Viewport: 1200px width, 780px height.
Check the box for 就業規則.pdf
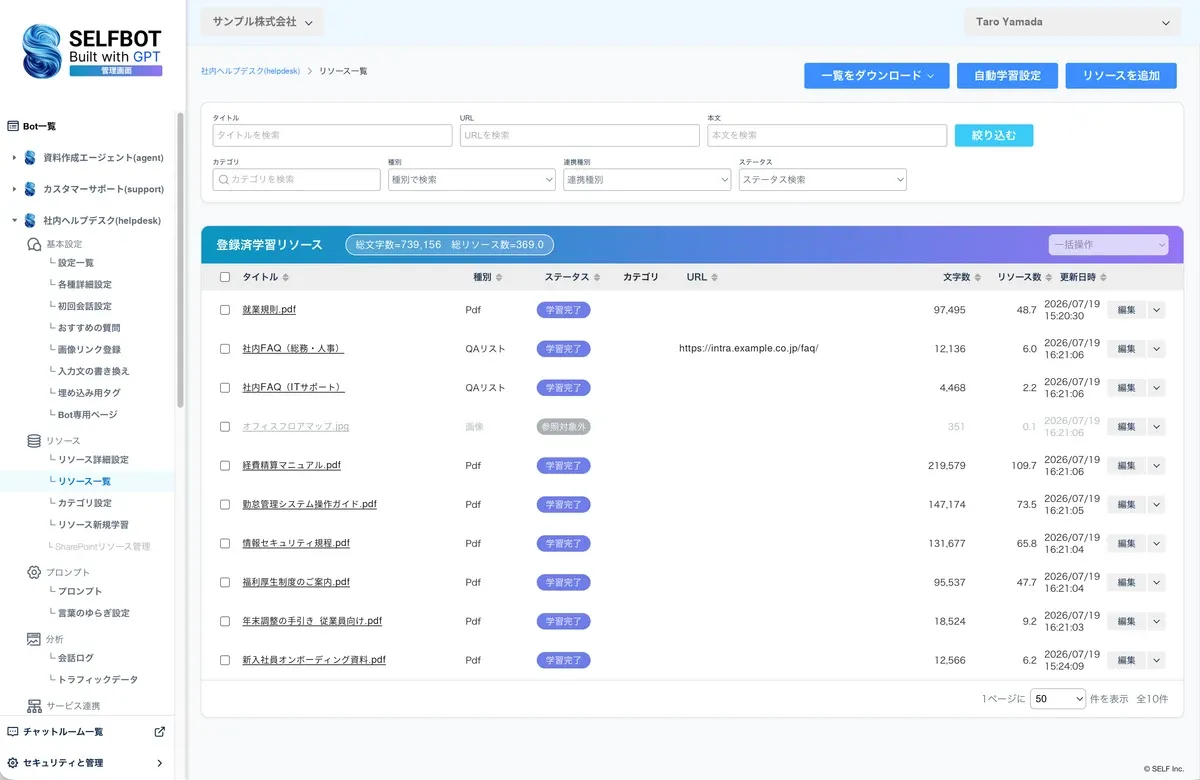225,310
